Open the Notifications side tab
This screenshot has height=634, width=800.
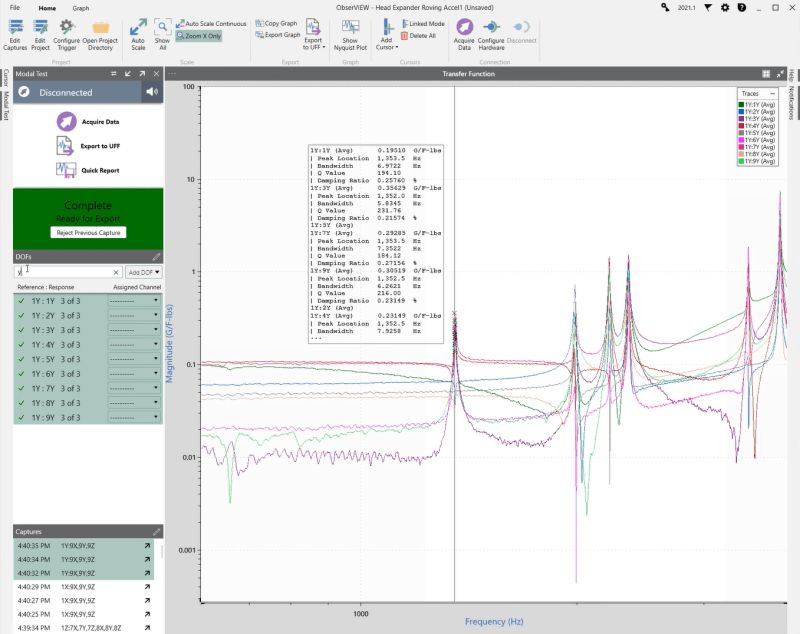790,103
